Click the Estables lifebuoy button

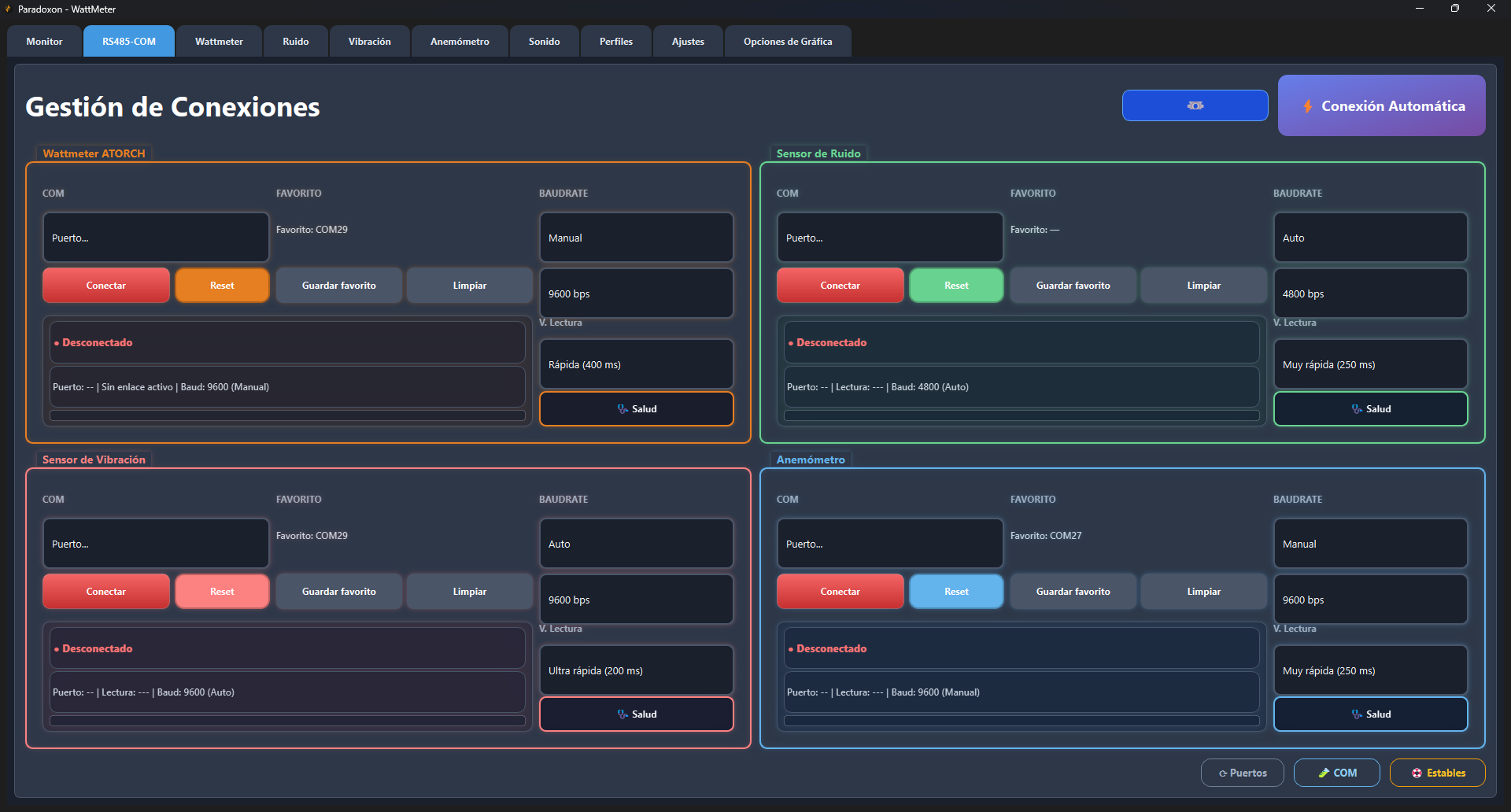coord(1437,773)
